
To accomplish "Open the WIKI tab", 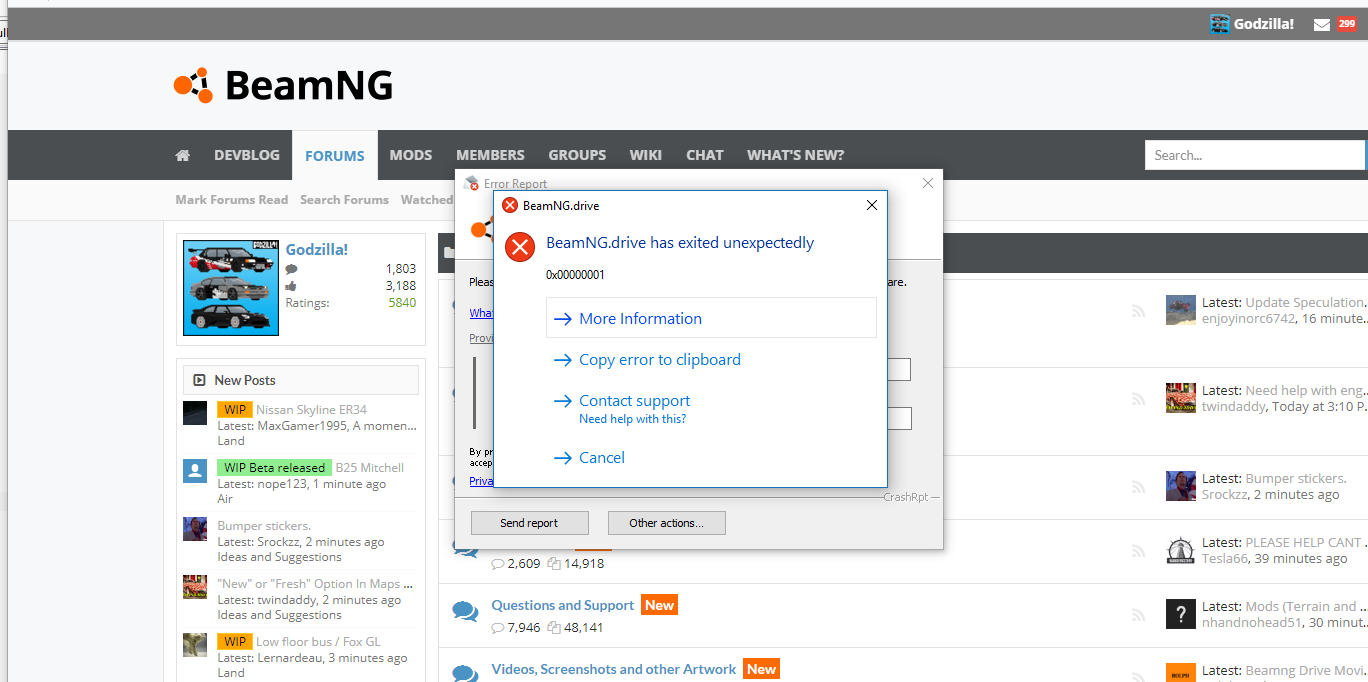I will (x=646, y=155).
